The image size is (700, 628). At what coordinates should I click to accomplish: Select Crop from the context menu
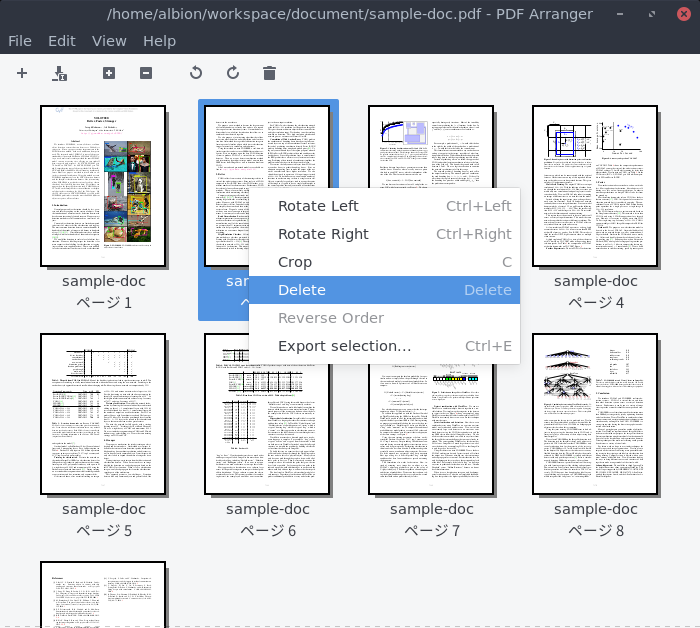[x=295, y=262]
